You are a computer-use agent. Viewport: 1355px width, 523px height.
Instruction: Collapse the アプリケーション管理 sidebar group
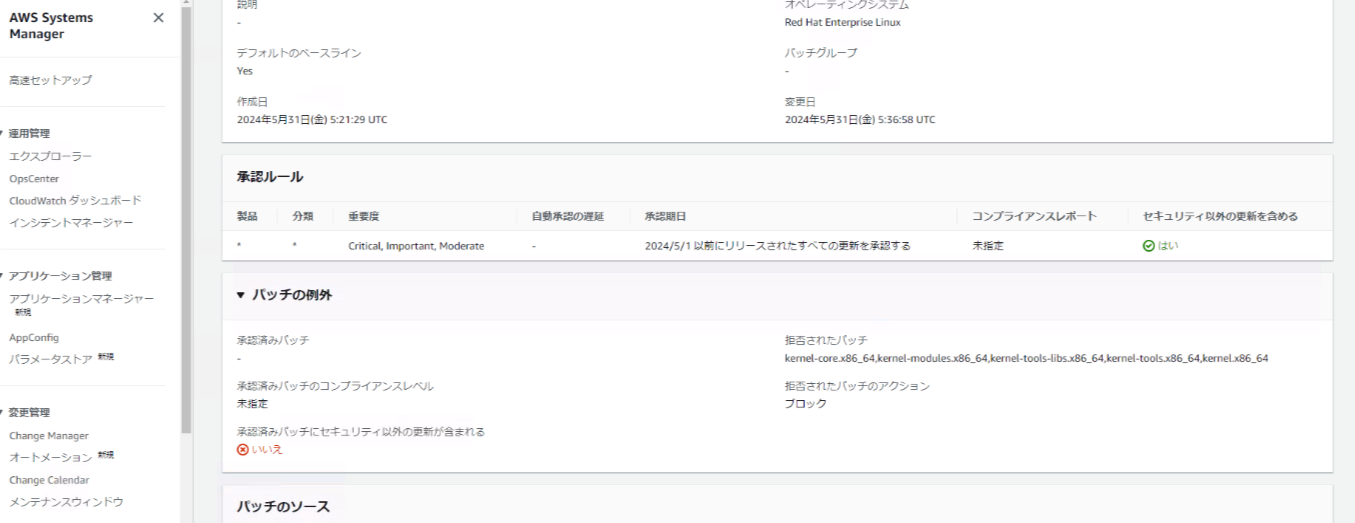[x=3, y=276]
